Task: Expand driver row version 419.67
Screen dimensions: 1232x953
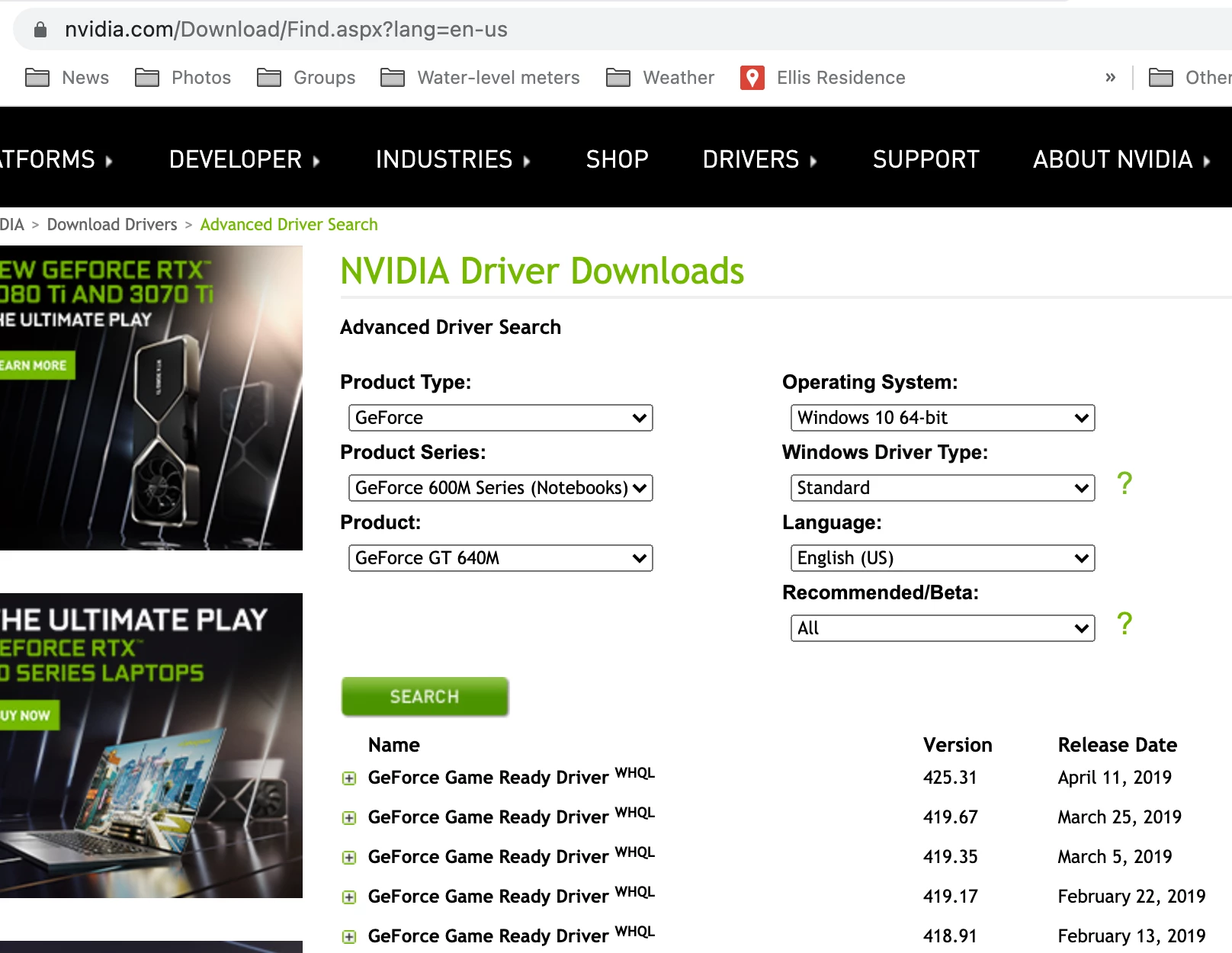Action: 349,818
